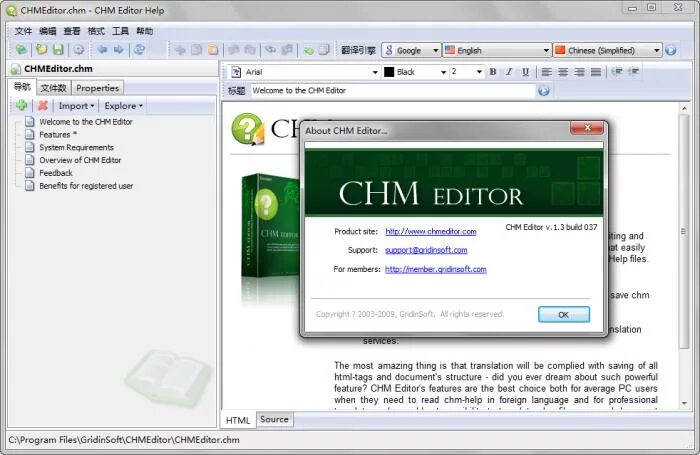
Task: Switch to the 导航 tab
Action: tap(22, 87)
